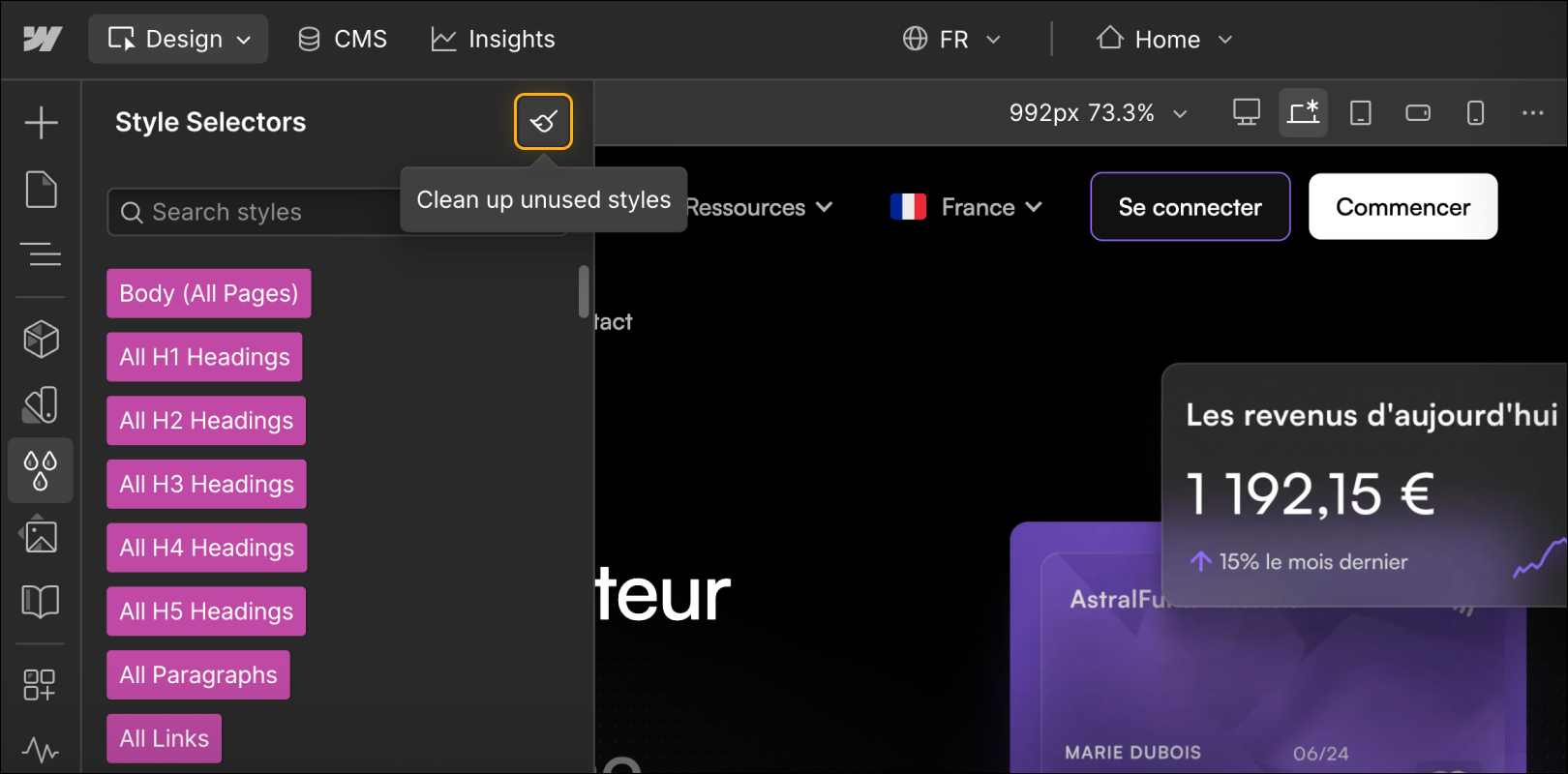Viewport: 1568px width, 774px height.
Task: Click the Webflow logo icon
Action: pyautogui.click(x=43, y=39)
